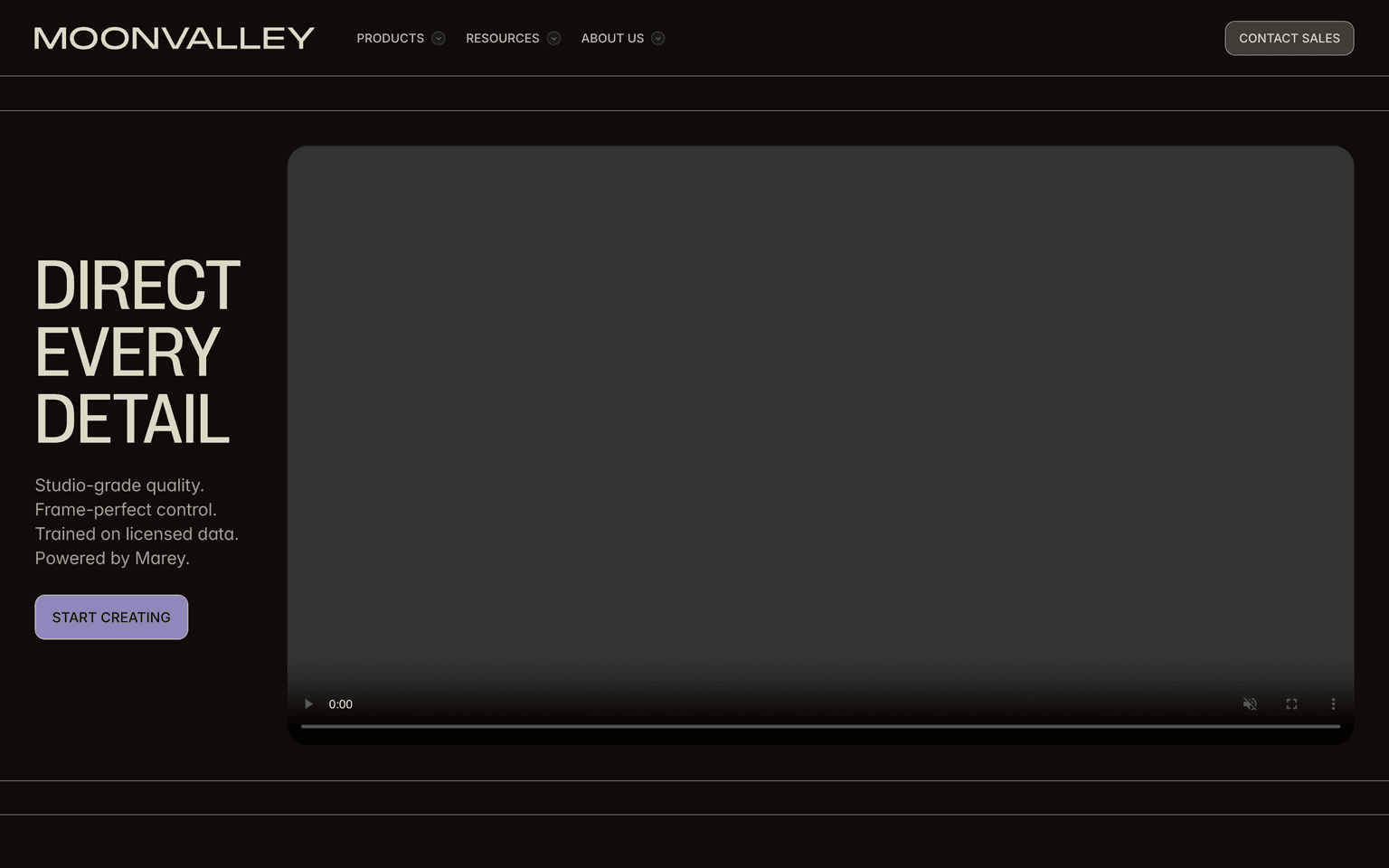Expand the chevron next to Resources
Image resolution: width=1389 pixels, height=868 pixels.
(554, 38)
